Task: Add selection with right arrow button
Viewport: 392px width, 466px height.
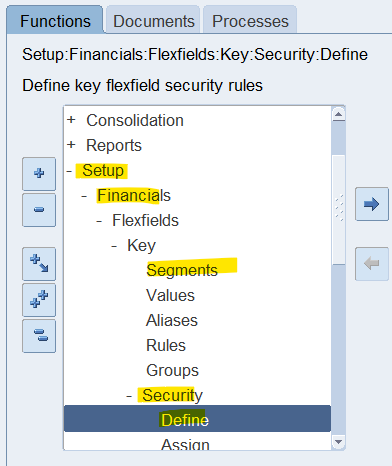Action: (372, 204)
